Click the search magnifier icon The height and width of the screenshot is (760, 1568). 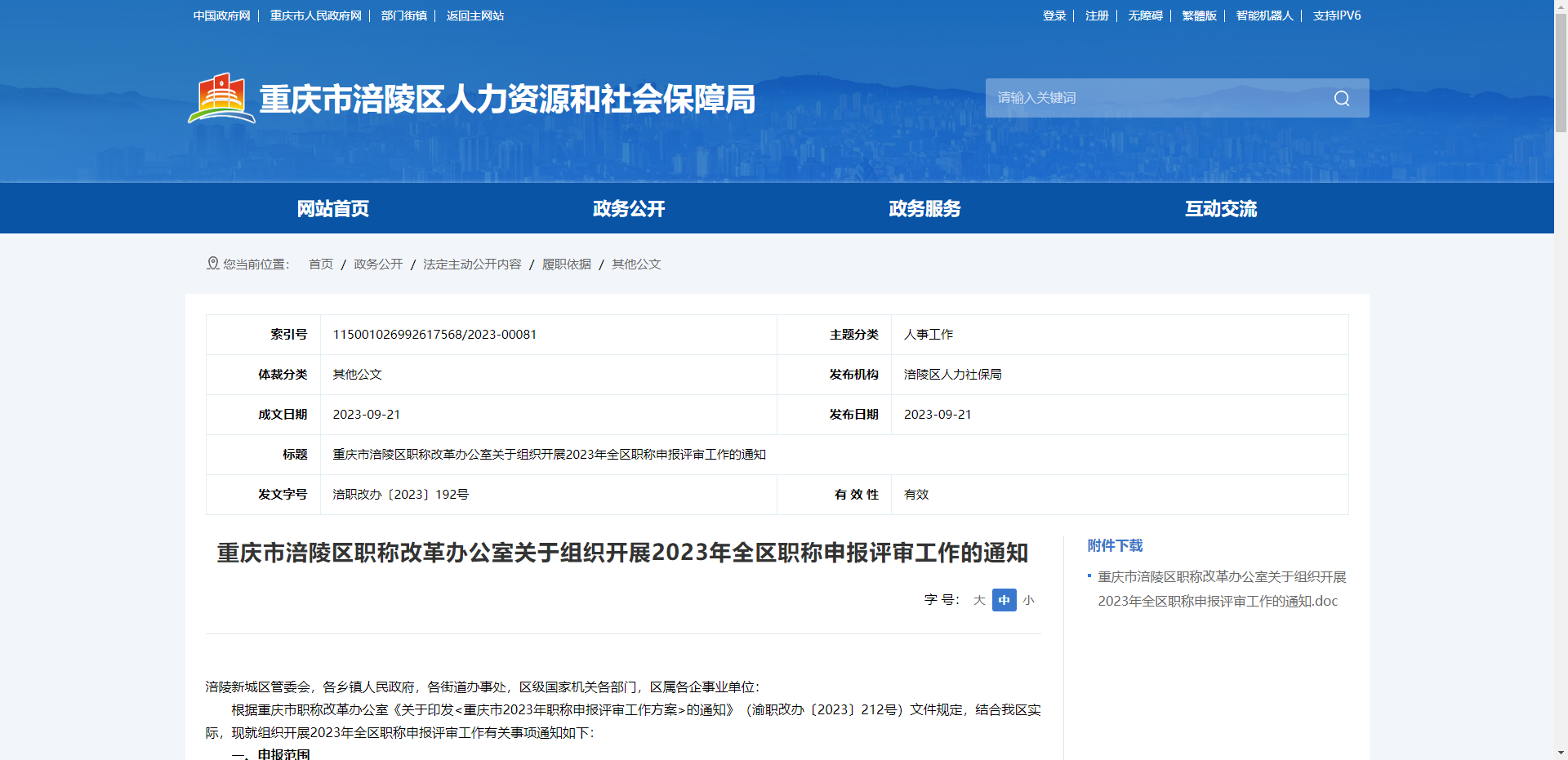pos(1342,98)
